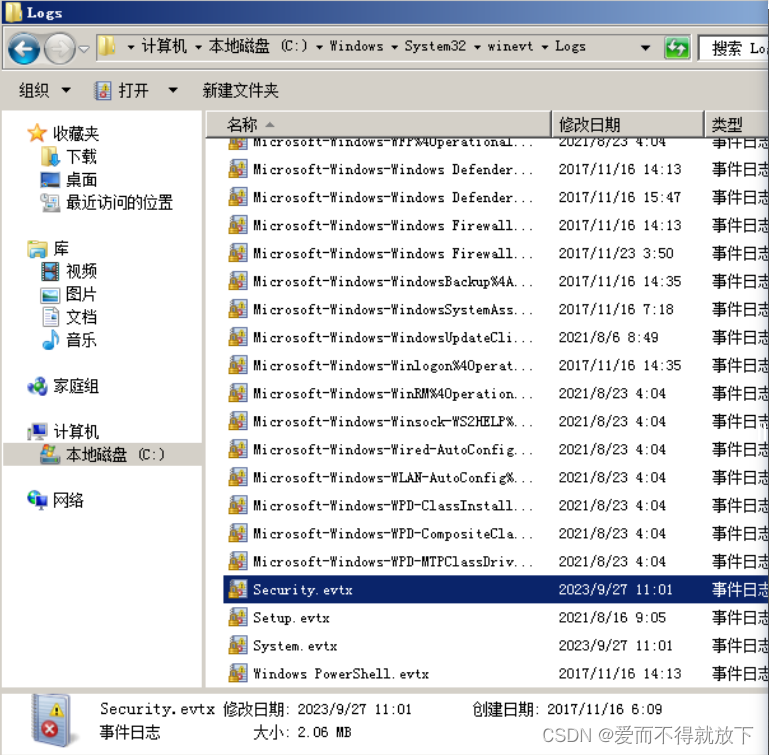
Task: Select Winlogon%4Operat log file icon
Action: (238, 365)
